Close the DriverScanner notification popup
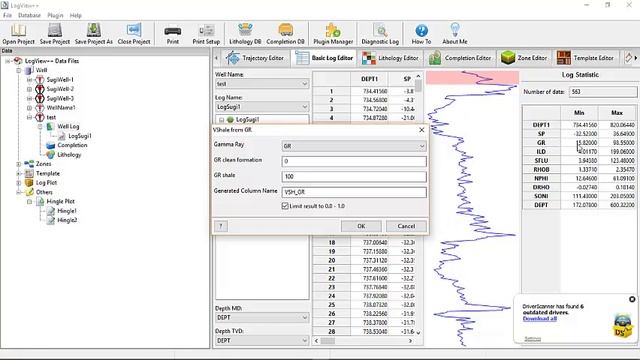The image size is (640, 360). coord(632,299)
